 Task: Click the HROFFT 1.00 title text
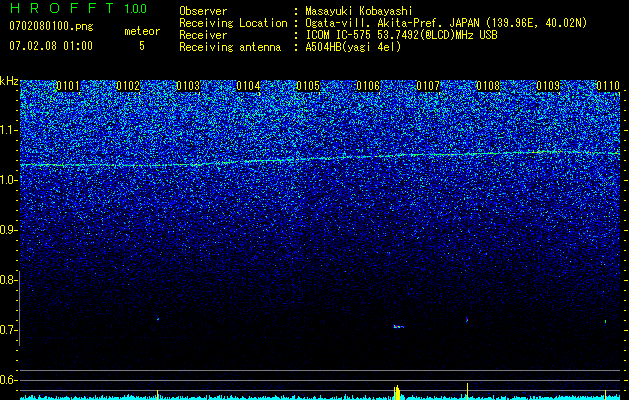tap(78, 8)
